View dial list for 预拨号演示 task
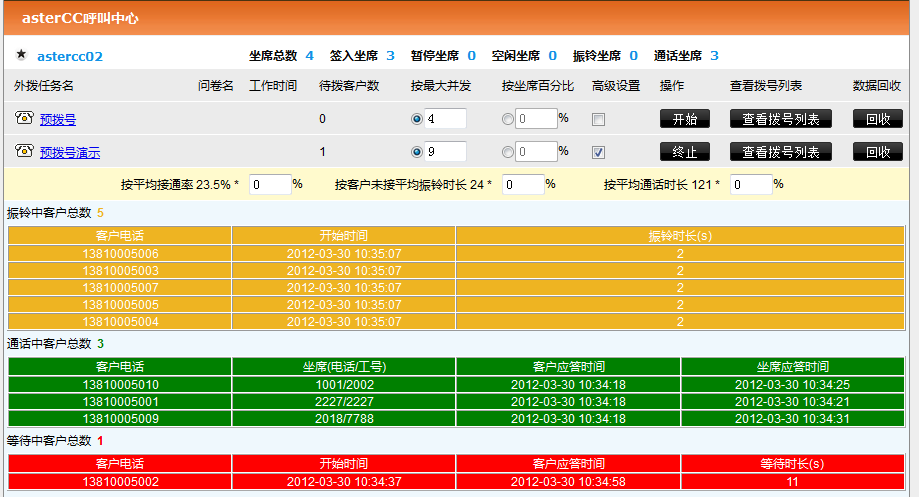 pos(780,152)
